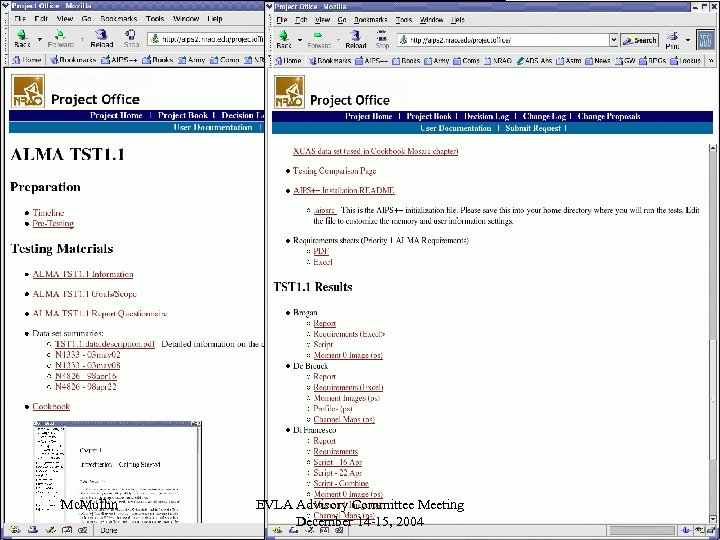The image size is (720, 540).
Task: Open Window menu in left Mozilla window
Action: coord(186,18)
